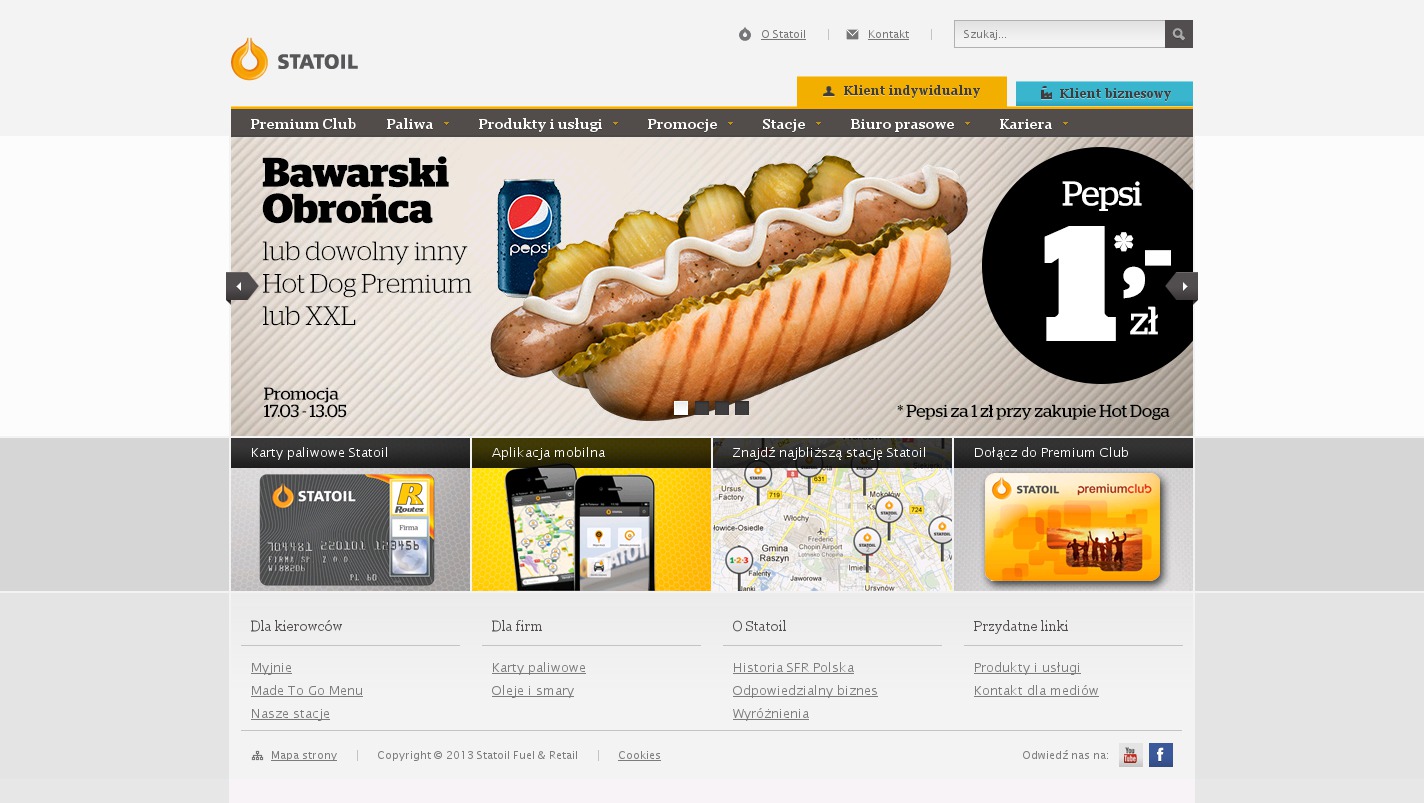Click the sitemap icon beside Mapa strony

click(x=257, y=756)
